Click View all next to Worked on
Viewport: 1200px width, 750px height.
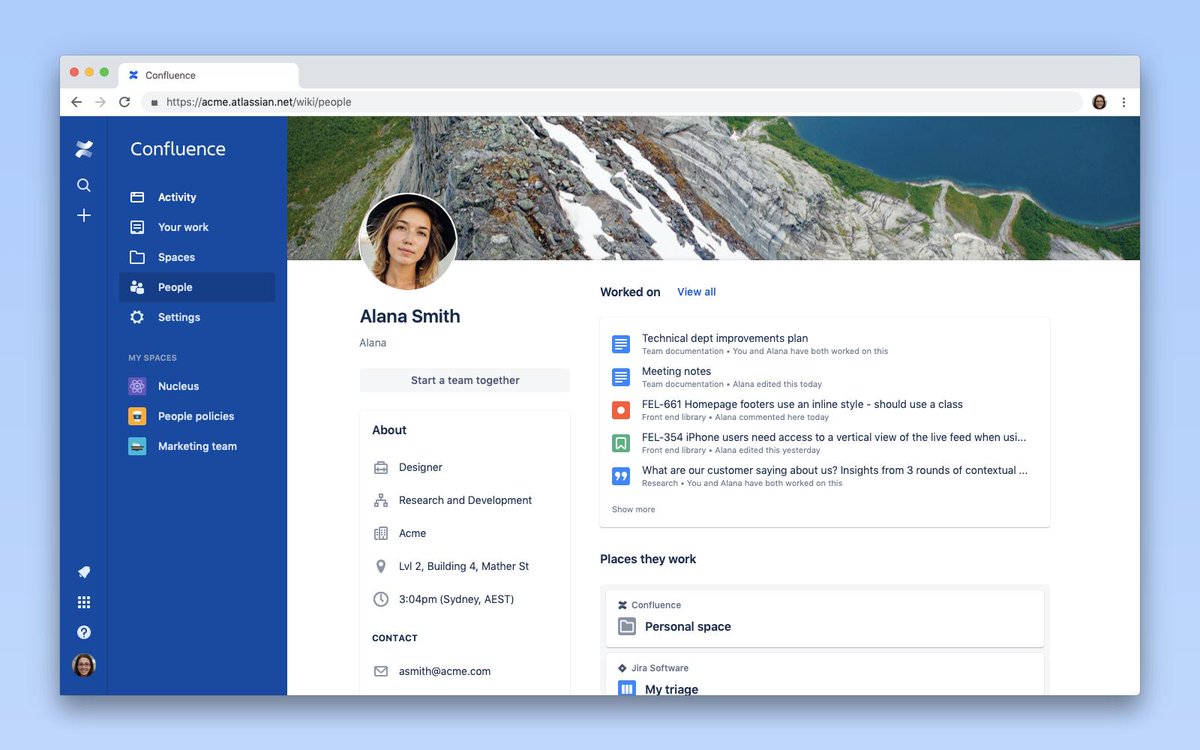point(696,292)
